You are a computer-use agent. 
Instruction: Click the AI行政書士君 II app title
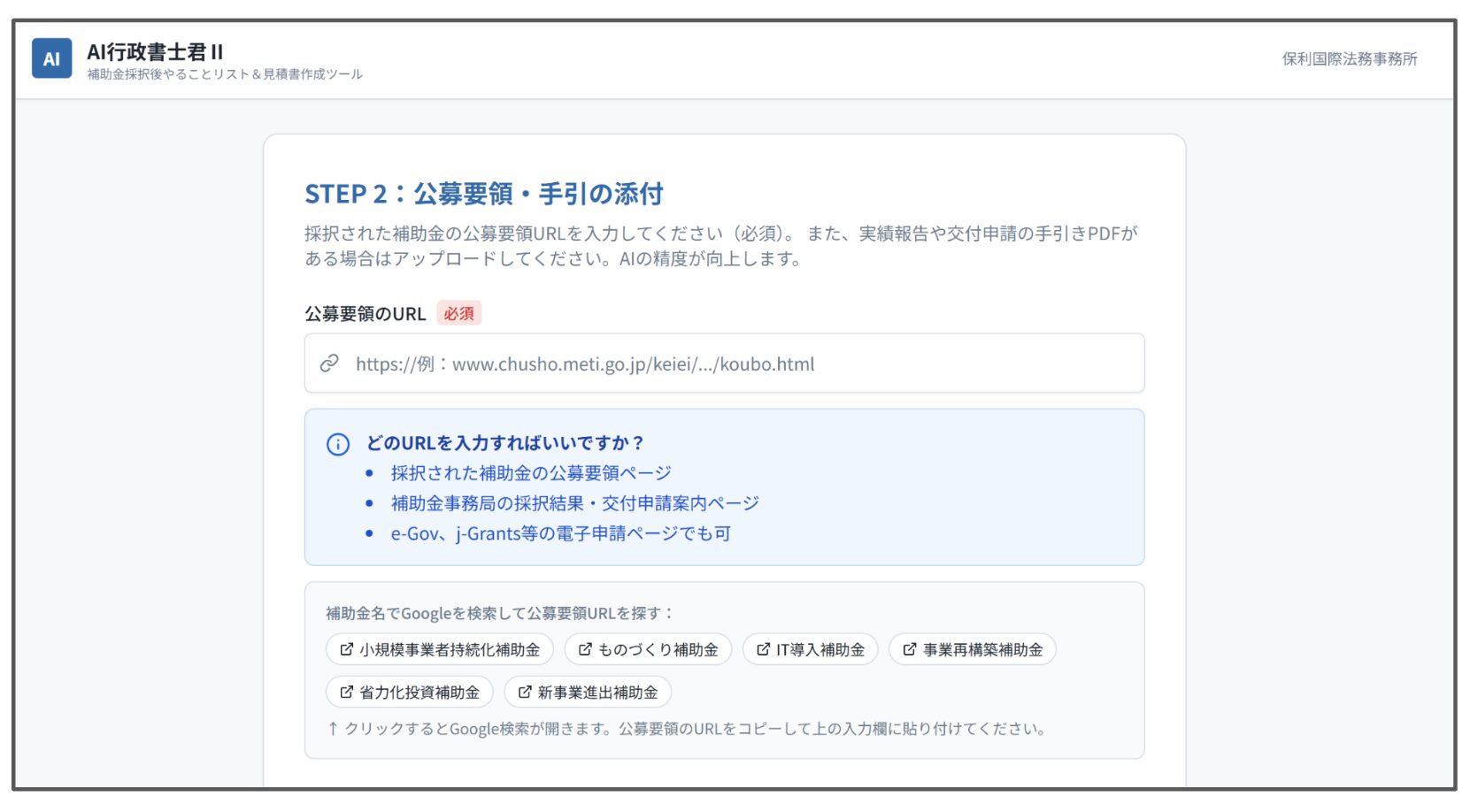click(x=155, y=51)
